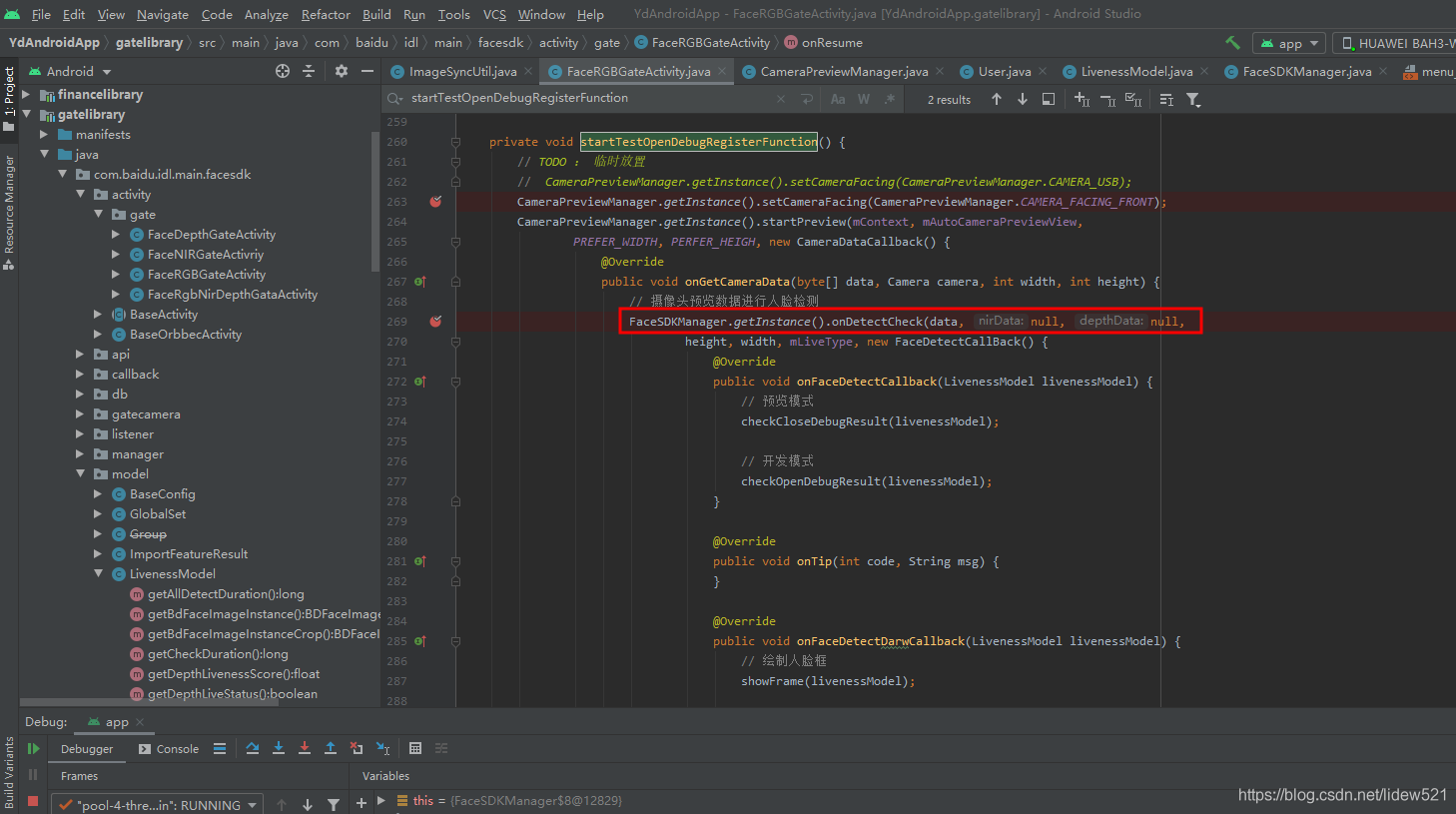The width and height of the screenshot is (1456, 814).
Task: Click the Build hammer icon in toolbar
Action: 1233,43
